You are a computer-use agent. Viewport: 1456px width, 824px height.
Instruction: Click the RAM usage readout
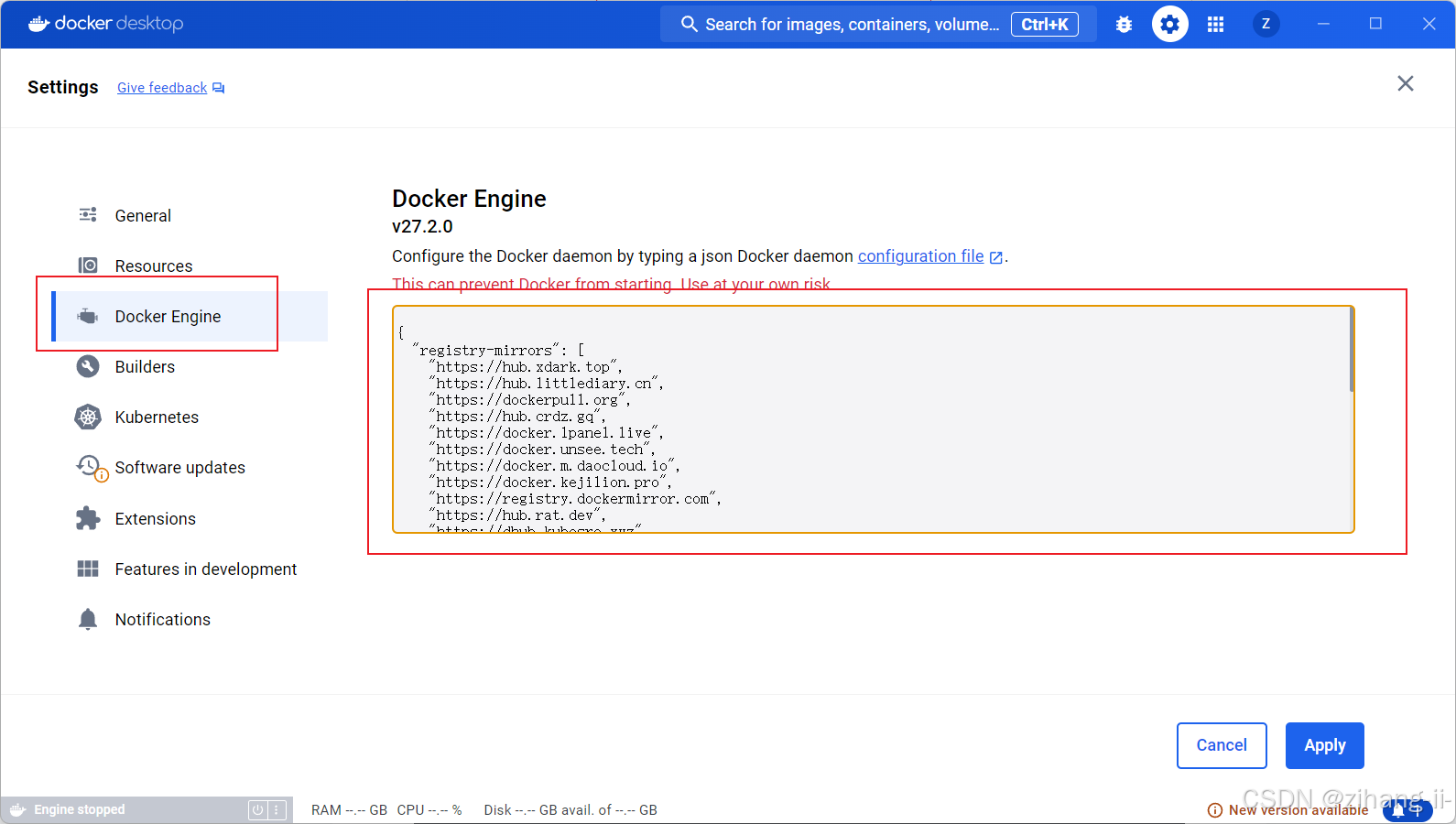point(349,810)
